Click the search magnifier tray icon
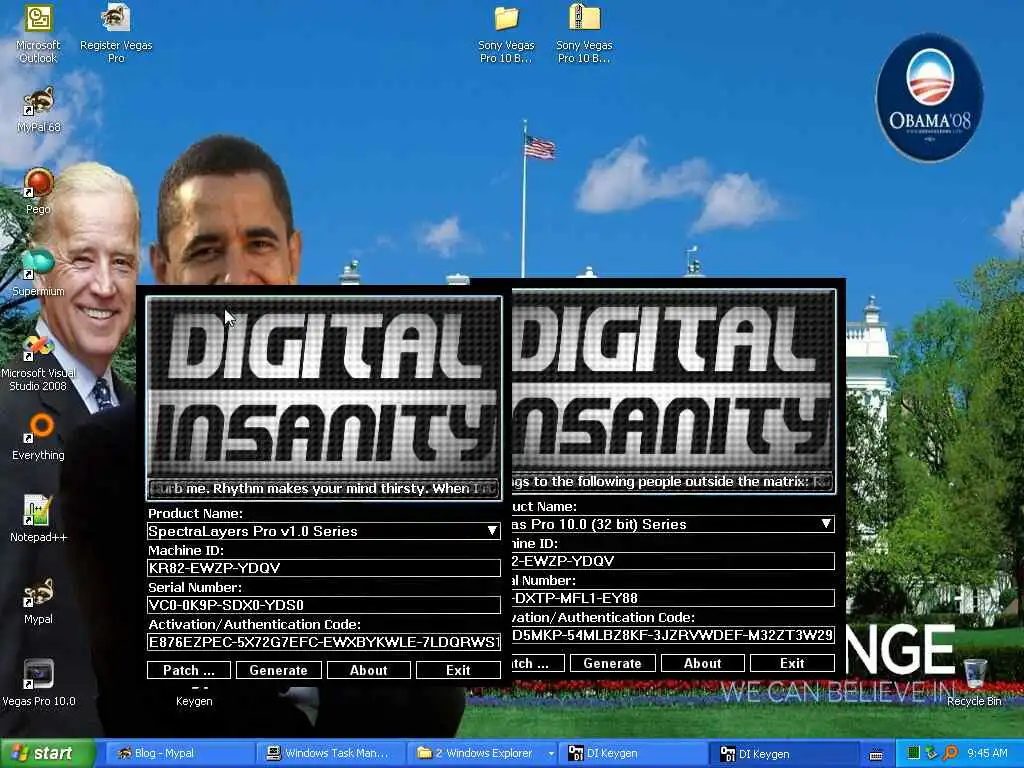Viewport: 1024px width, 768px height. [x=951, y=753]
